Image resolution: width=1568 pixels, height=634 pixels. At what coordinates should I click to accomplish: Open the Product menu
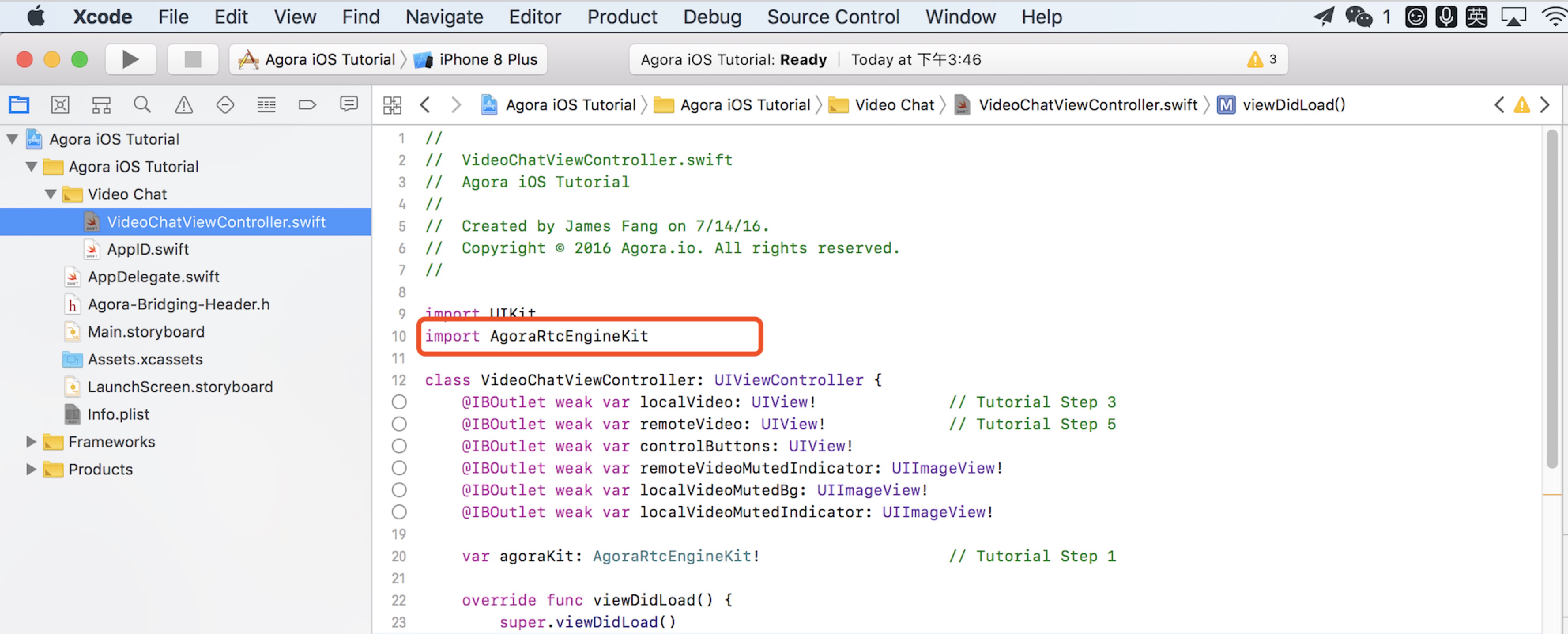click(x=622, y=17)
